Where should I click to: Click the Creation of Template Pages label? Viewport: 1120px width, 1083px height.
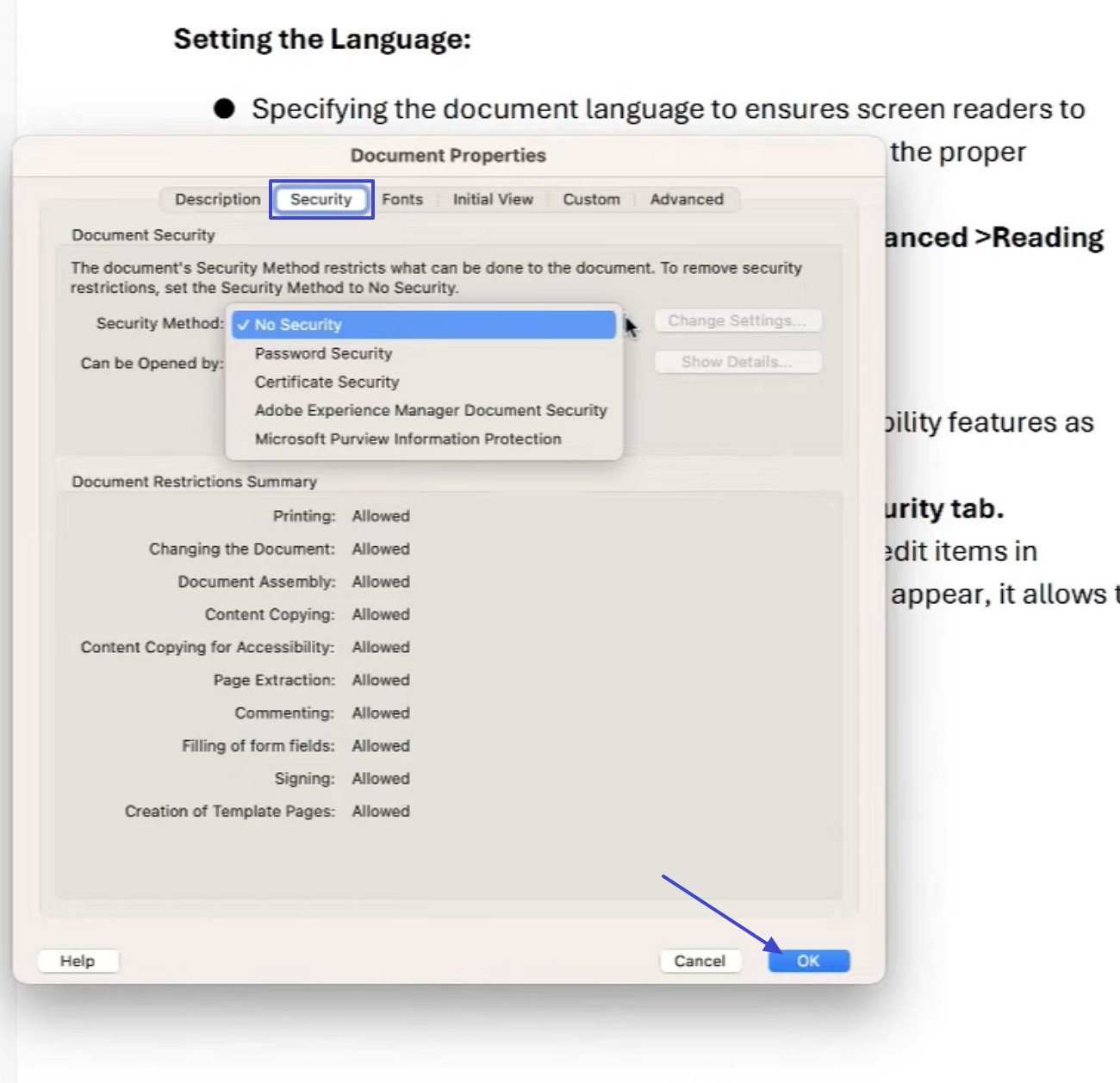[230, 811]
